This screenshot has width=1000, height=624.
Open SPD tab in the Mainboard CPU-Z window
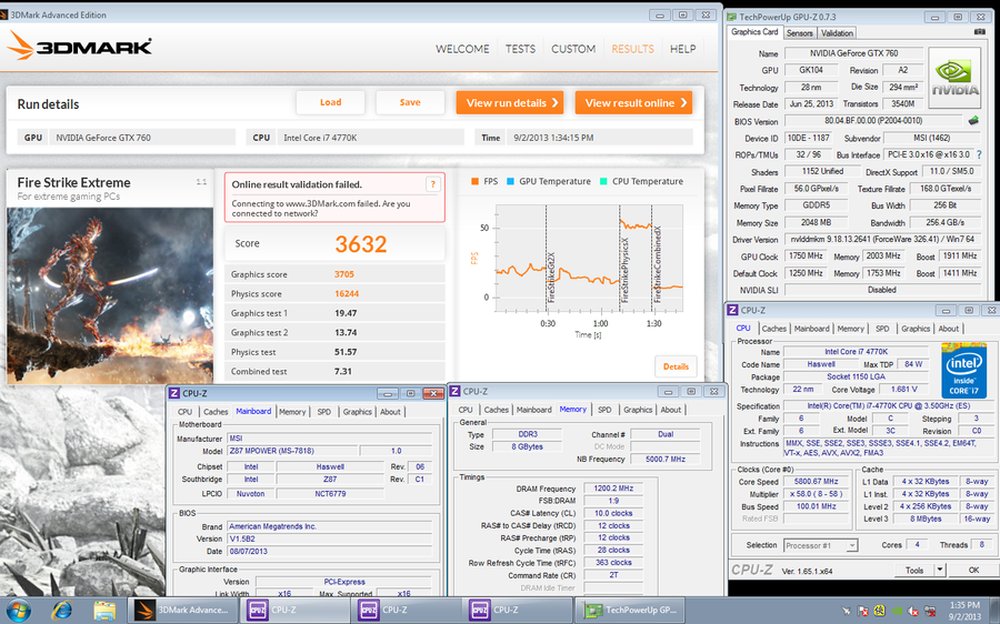pos(324,412)
